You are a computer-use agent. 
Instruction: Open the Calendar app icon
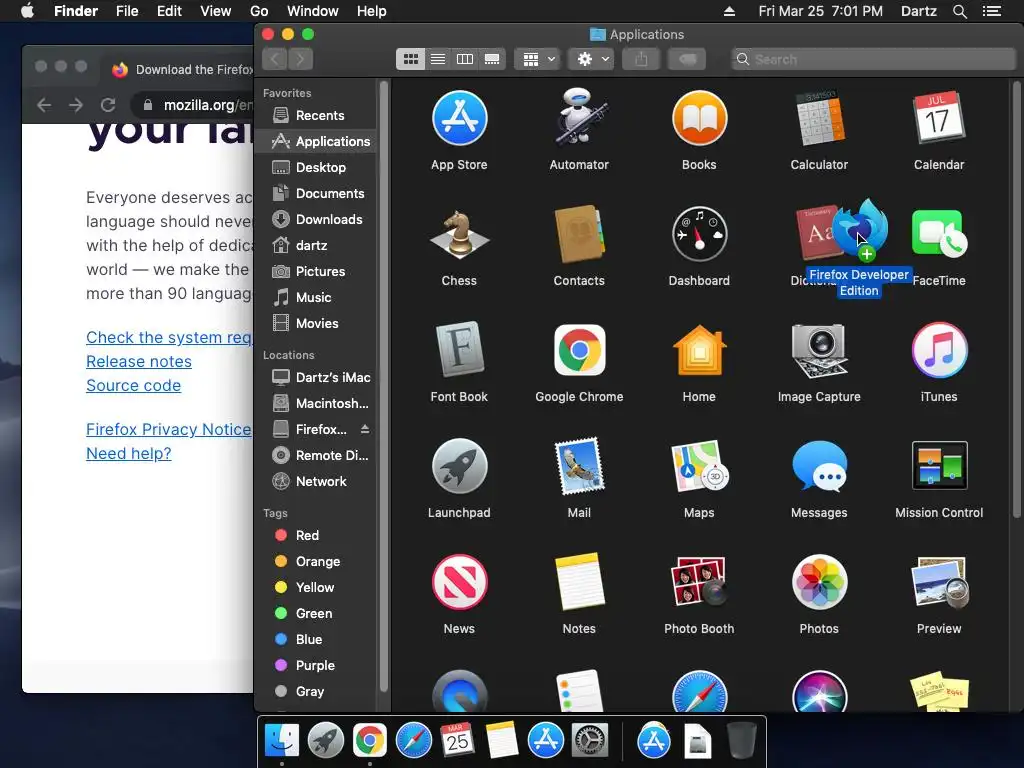click(938, 119)
